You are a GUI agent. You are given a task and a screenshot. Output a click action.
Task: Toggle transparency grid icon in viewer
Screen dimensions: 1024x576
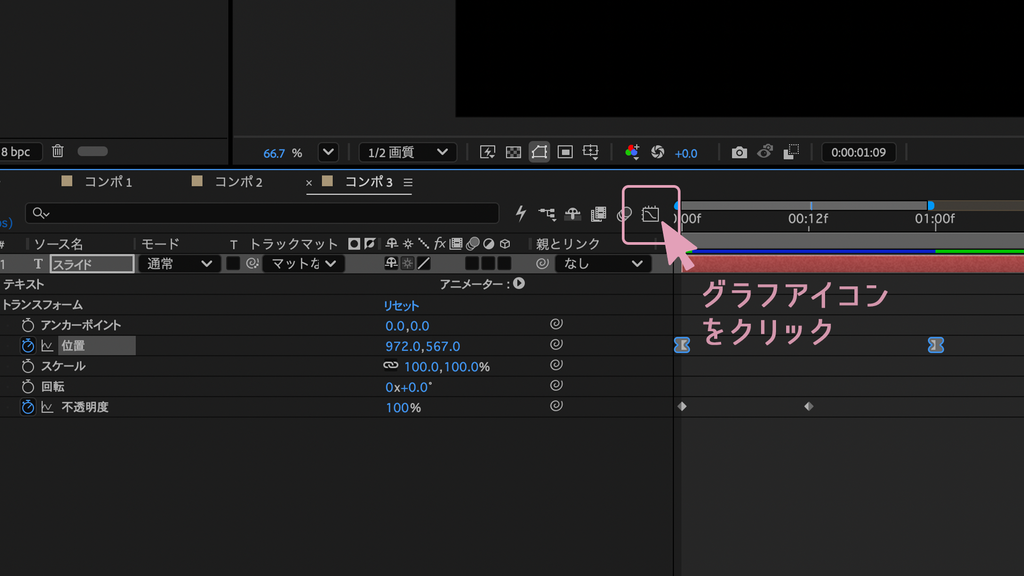click(x=513, y=152)
